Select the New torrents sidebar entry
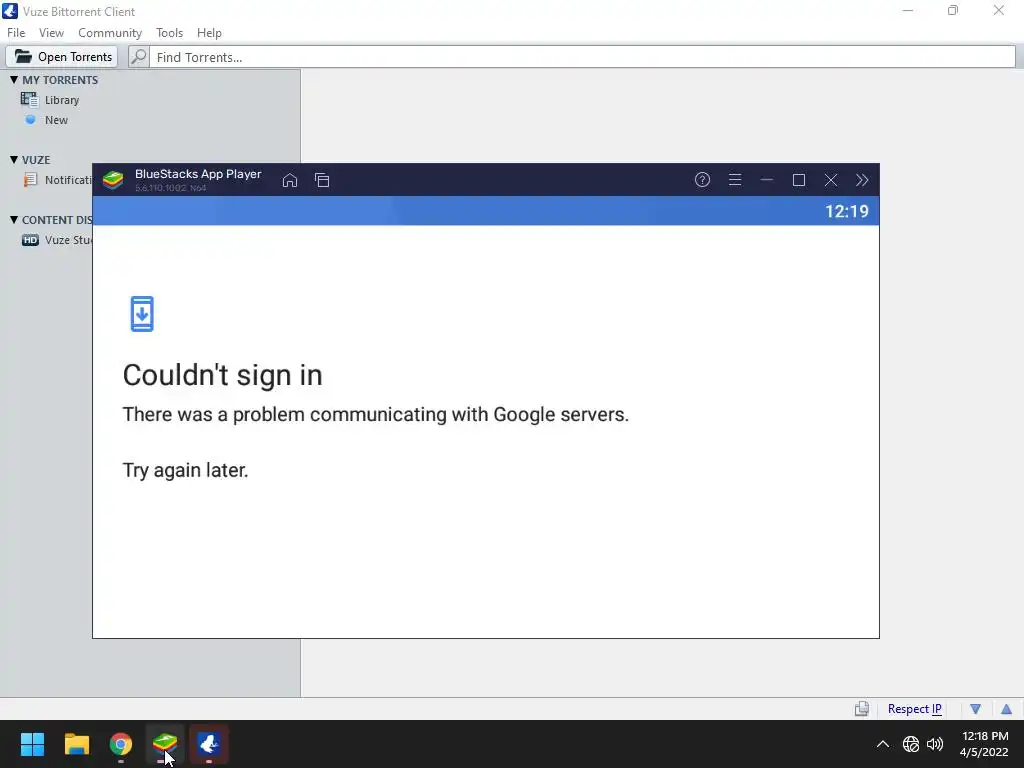 pyautogui.click(x=56, y=120)
